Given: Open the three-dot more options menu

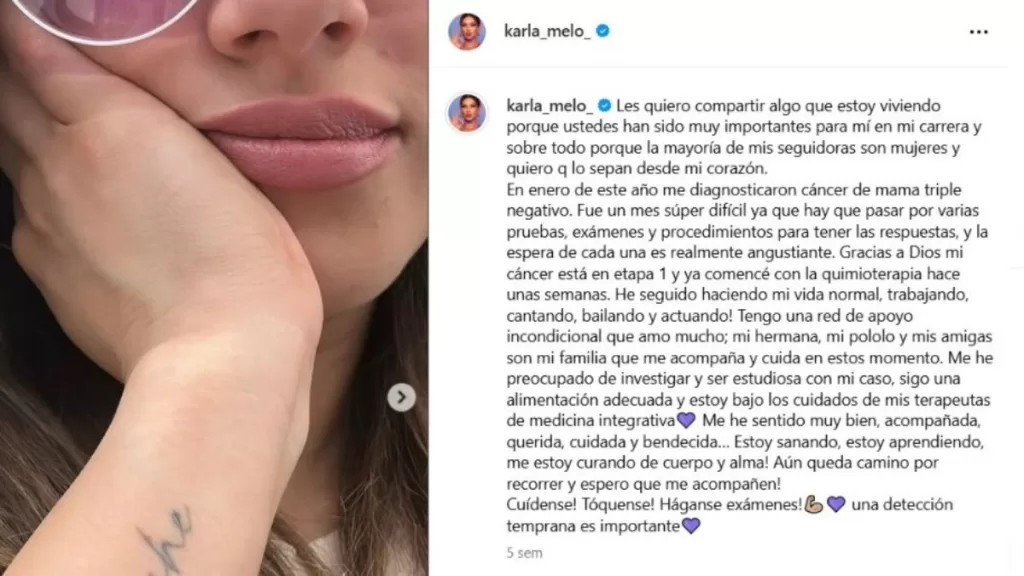Looking at the screenshot, I should coord(978,32).
